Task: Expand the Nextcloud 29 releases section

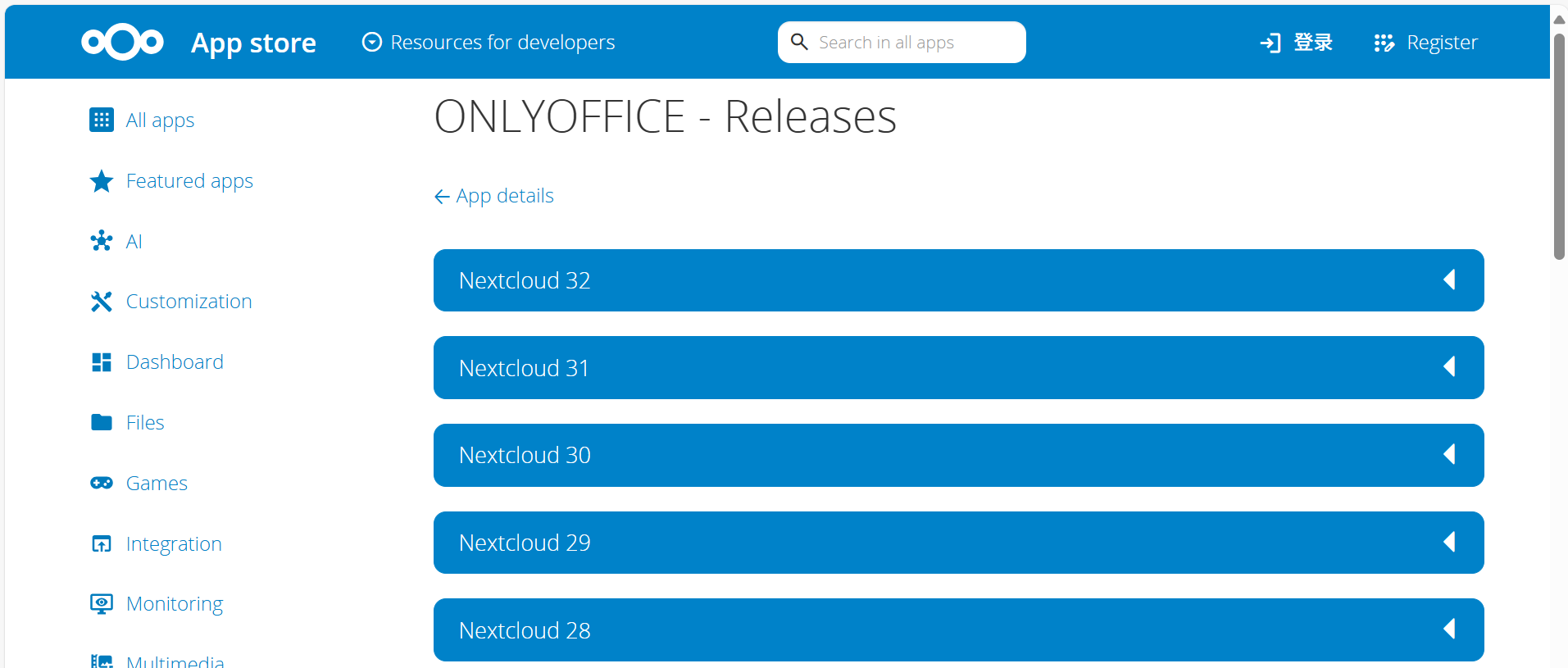Action: 959,543
